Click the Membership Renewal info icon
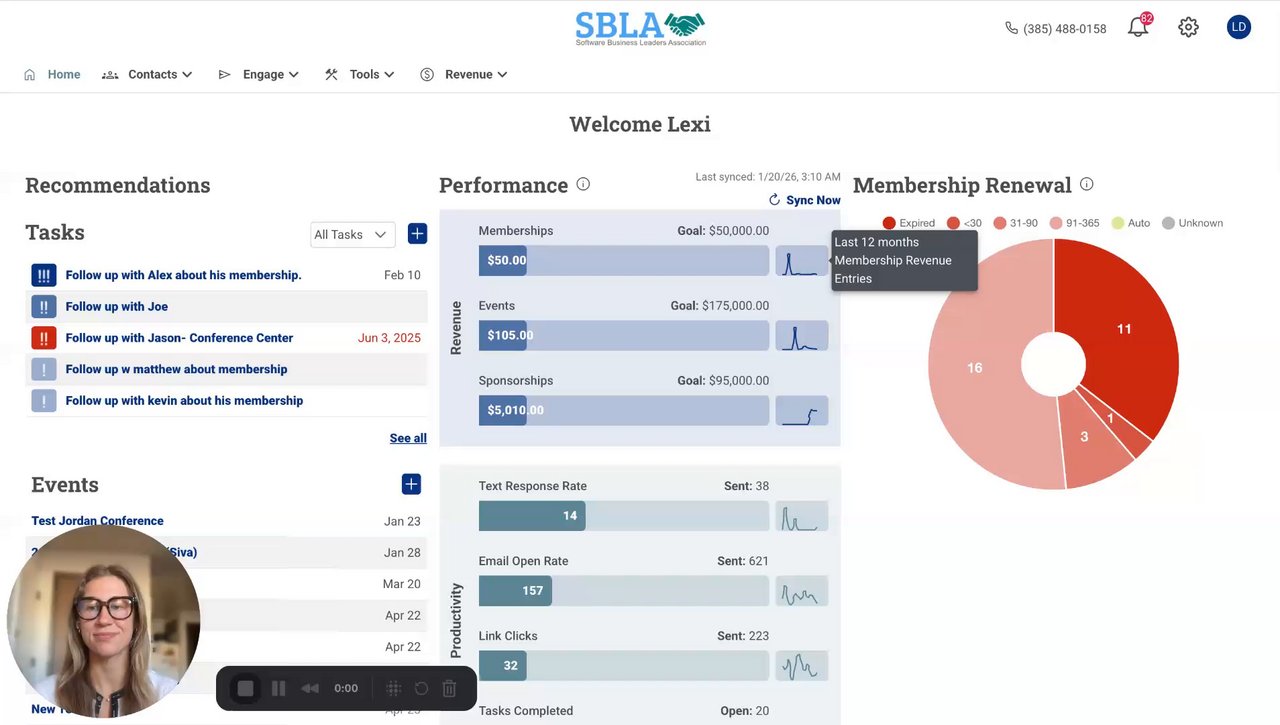Viewport: 1280px width, 725px height. 1086,184
